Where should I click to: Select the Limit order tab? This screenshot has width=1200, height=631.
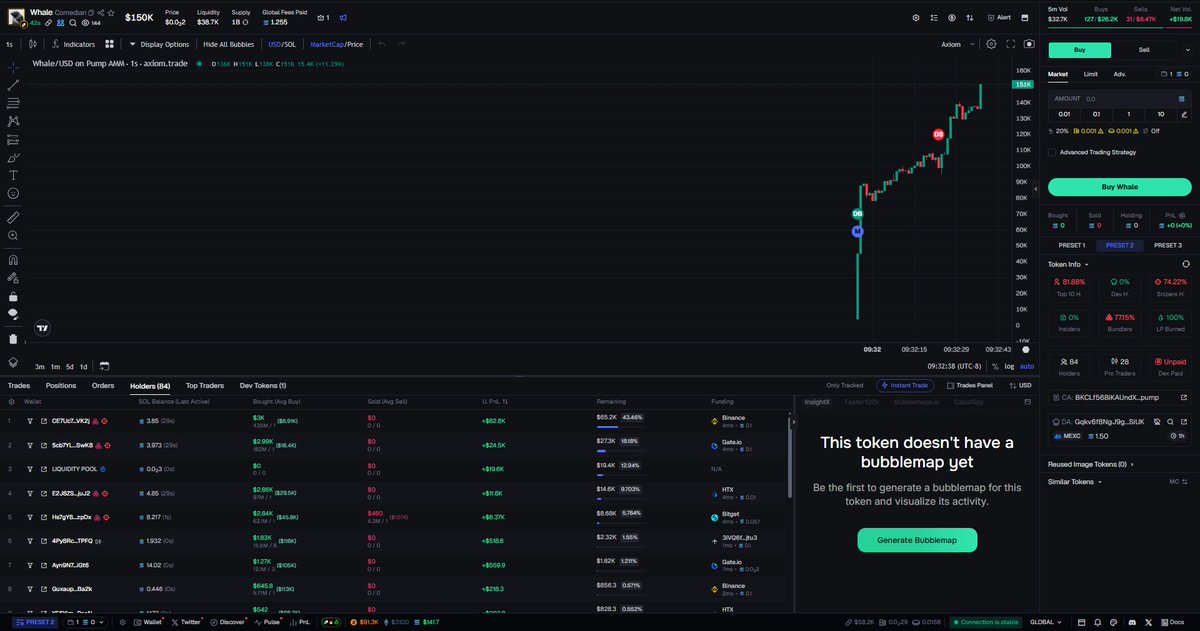point(1090,74)
